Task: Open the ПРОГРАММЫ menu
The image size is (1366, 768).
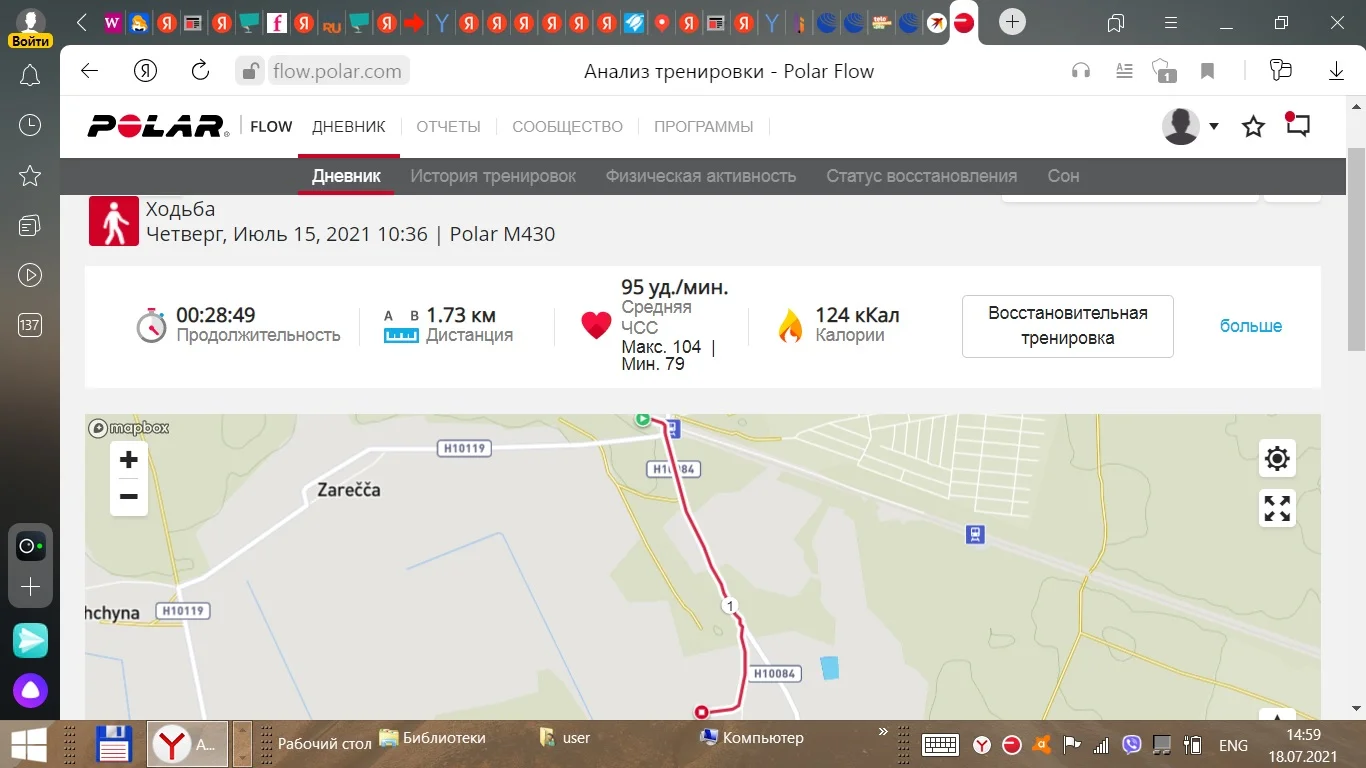Action: tap(704, 127)
